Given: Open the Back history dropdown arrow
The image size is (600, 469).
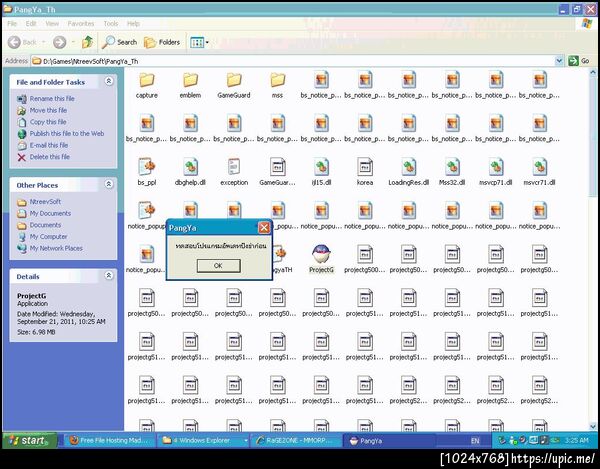Looking at the screenshot, I should tap(43, 42).
